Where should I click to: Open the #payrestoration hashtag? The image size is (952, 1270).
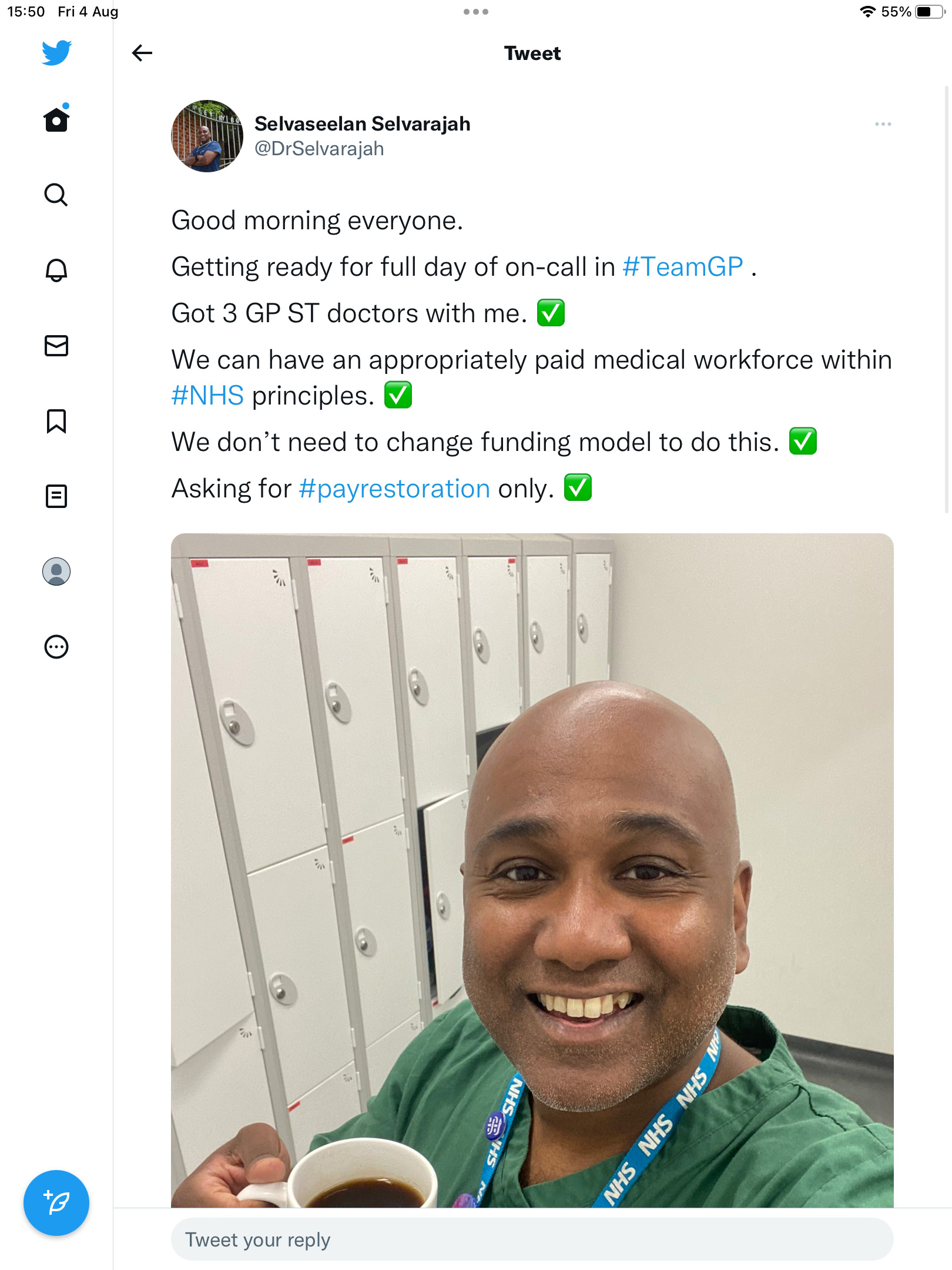coord(394,489)
